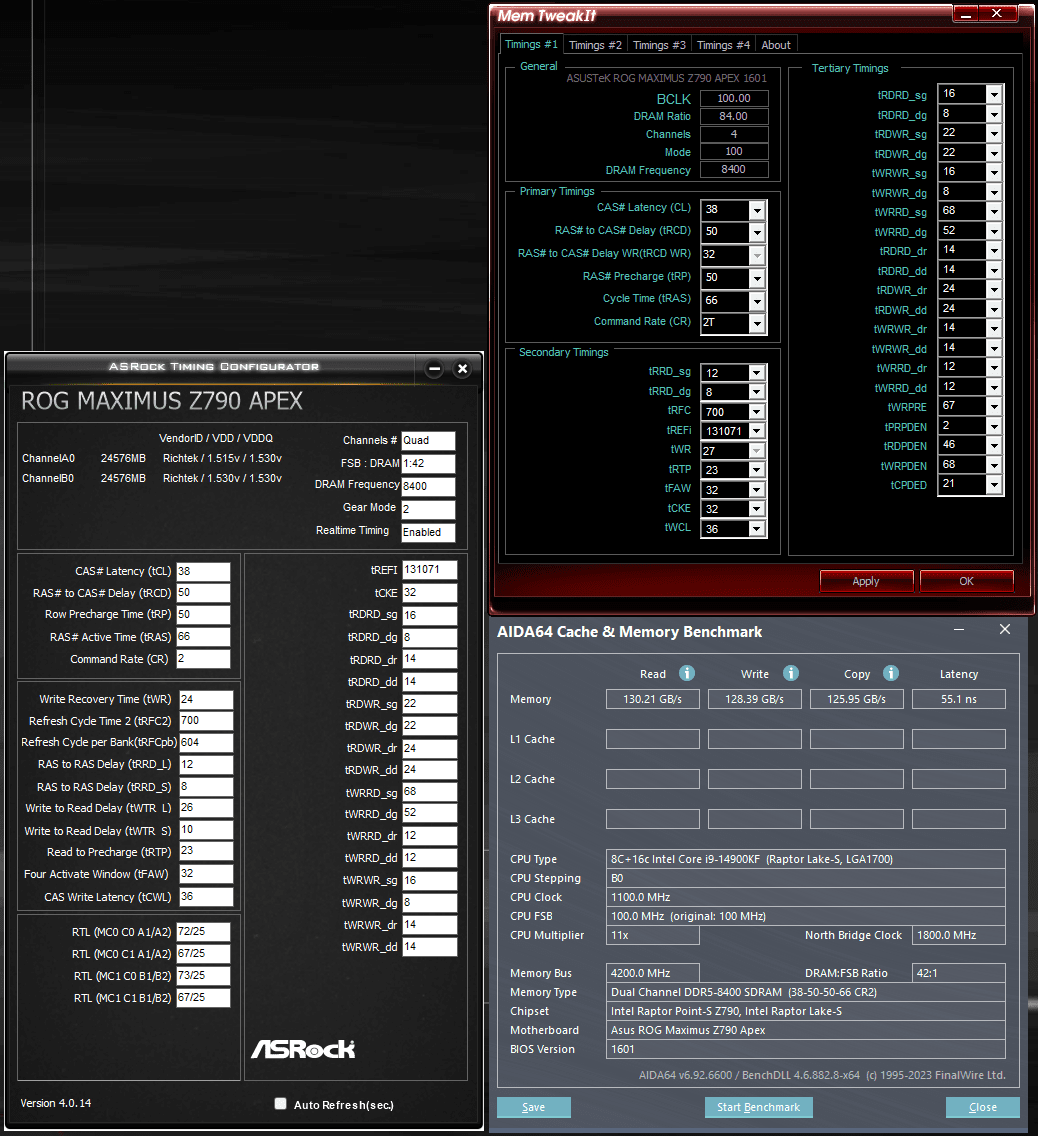Open the Command Rate (CR) dropdown
1038x1136 pixels.
click(x=757, y=323)
